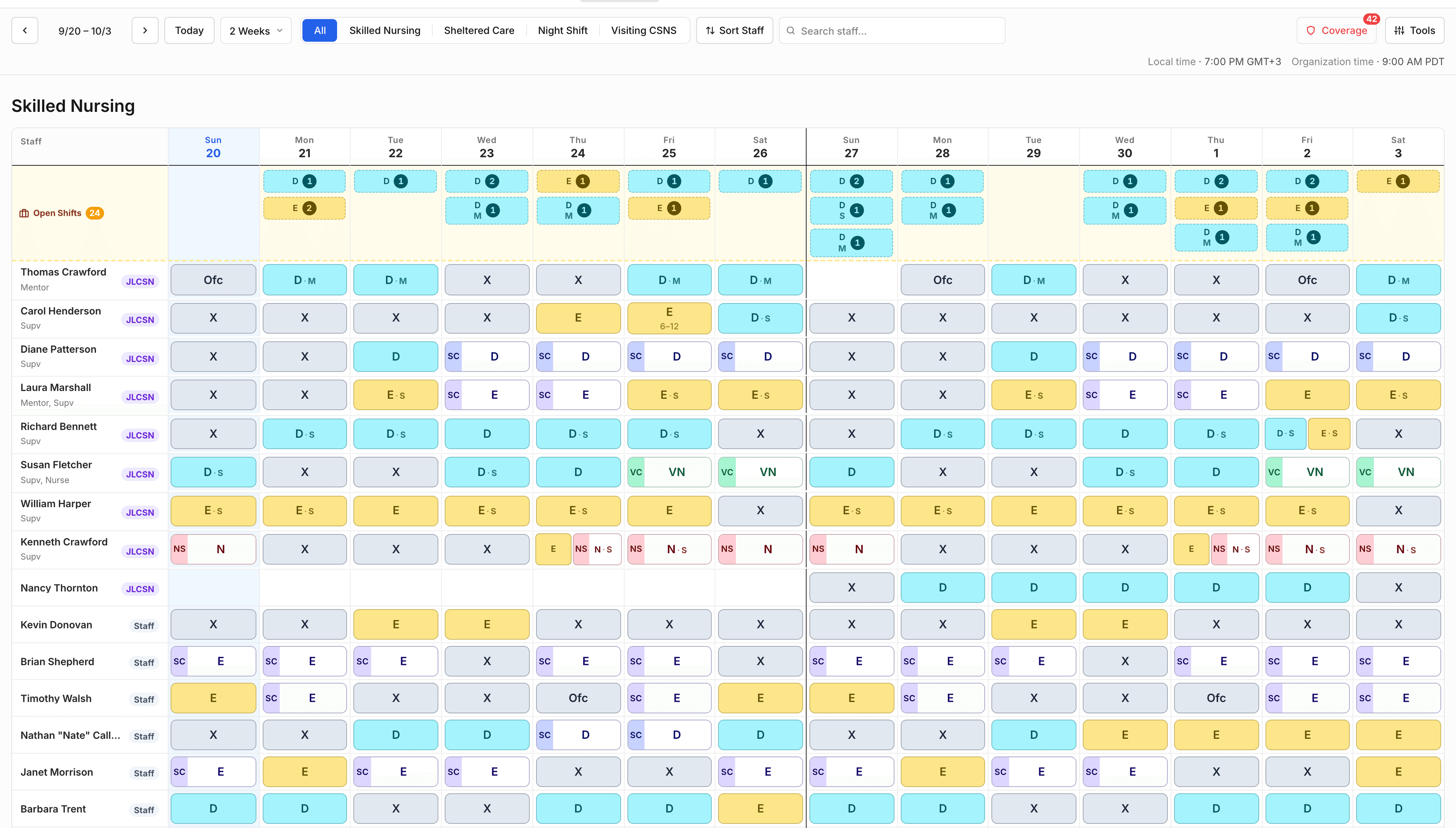
Task: Select Susan Fletcher's VC VN shift Friday 25
Action: click(669, 472)
